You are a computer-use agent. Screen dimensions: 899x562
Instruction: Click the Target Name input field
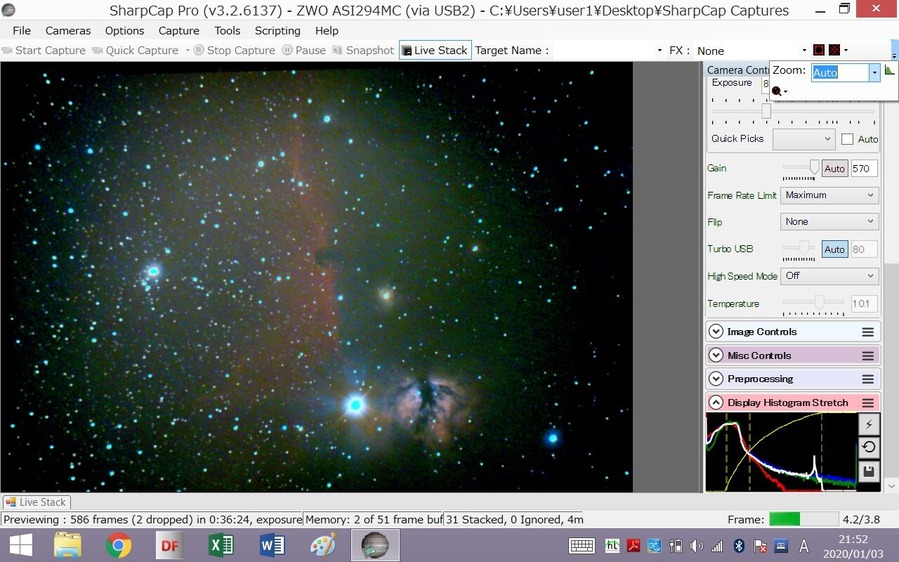[603, 50]
